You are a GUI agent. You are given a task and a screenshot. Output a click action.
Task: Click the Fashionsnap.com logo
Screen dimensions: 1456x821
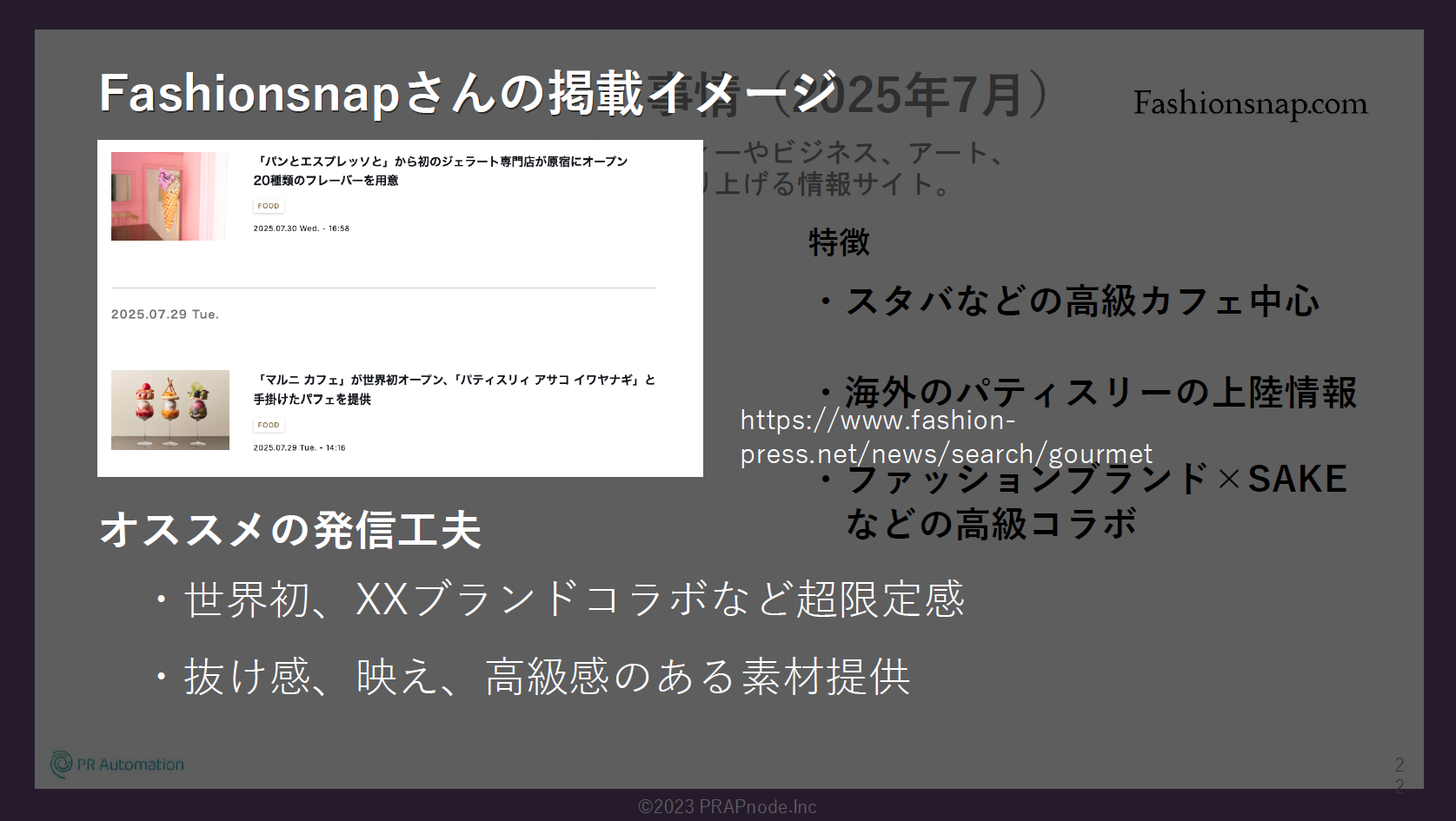coord(1250,104)
